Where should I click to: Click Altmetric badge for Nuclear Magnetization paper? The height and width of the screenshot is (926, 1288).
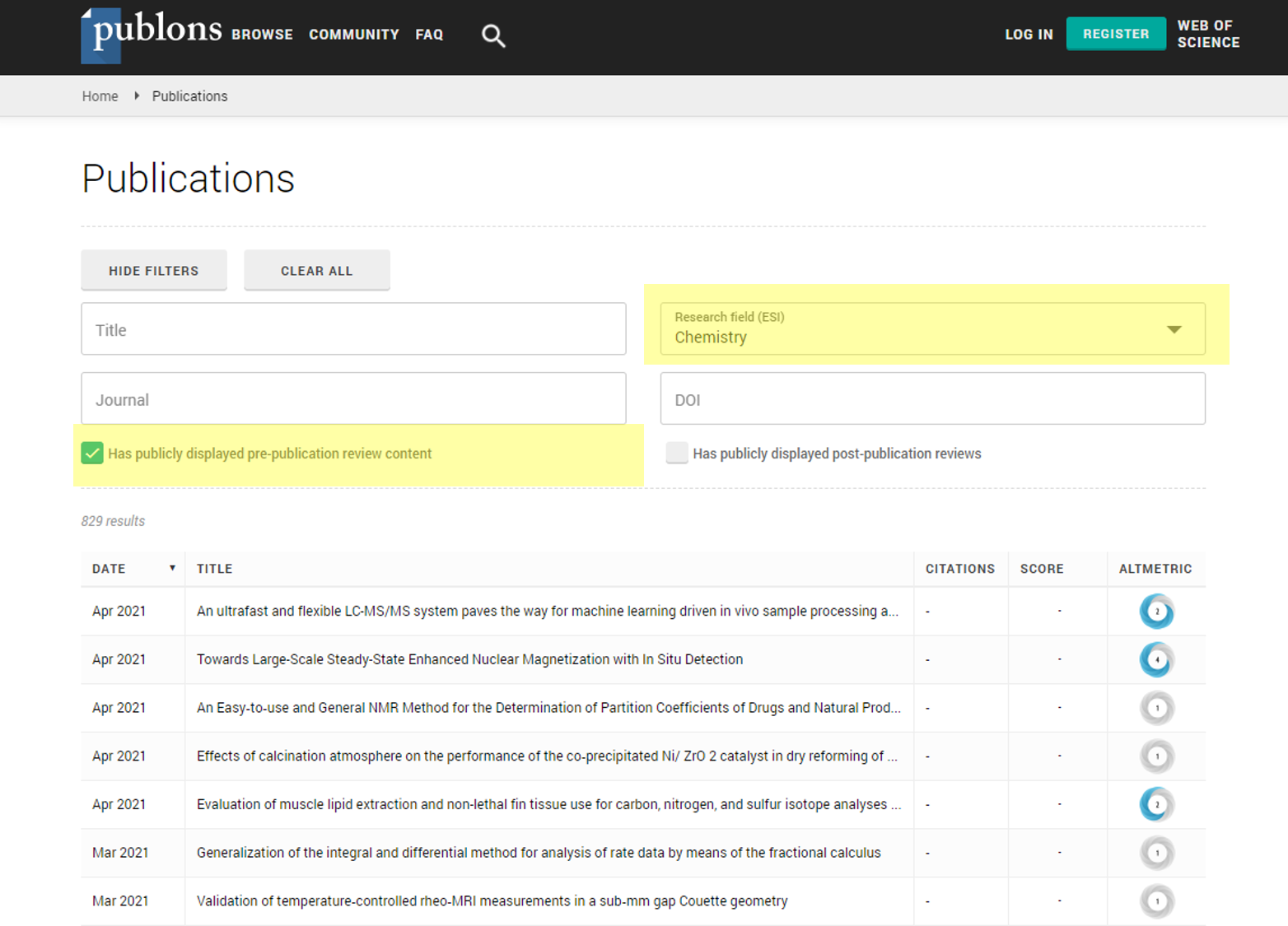tap(1156, 659)
